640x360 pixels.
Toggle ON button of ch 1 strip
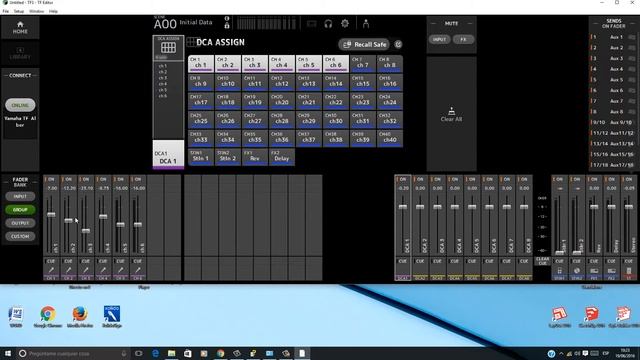click(51, 179)
